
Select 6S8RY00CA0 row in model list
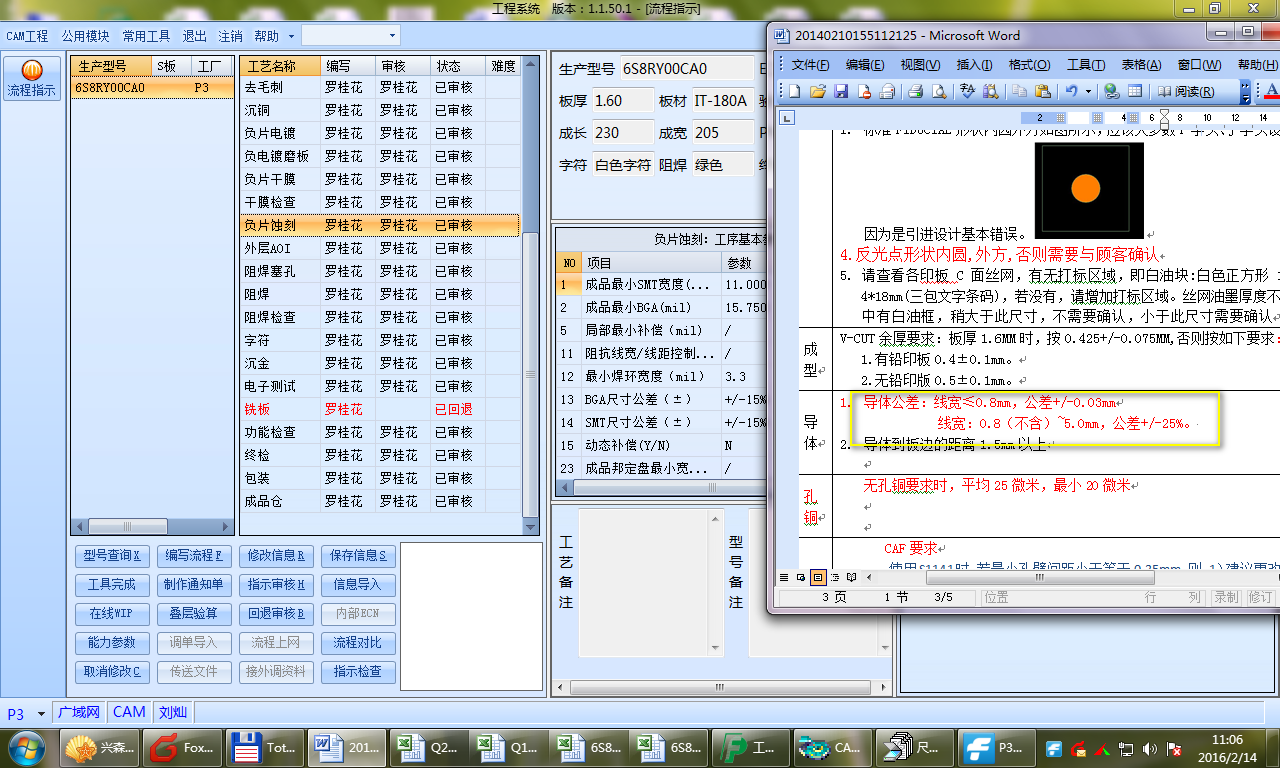153,88
